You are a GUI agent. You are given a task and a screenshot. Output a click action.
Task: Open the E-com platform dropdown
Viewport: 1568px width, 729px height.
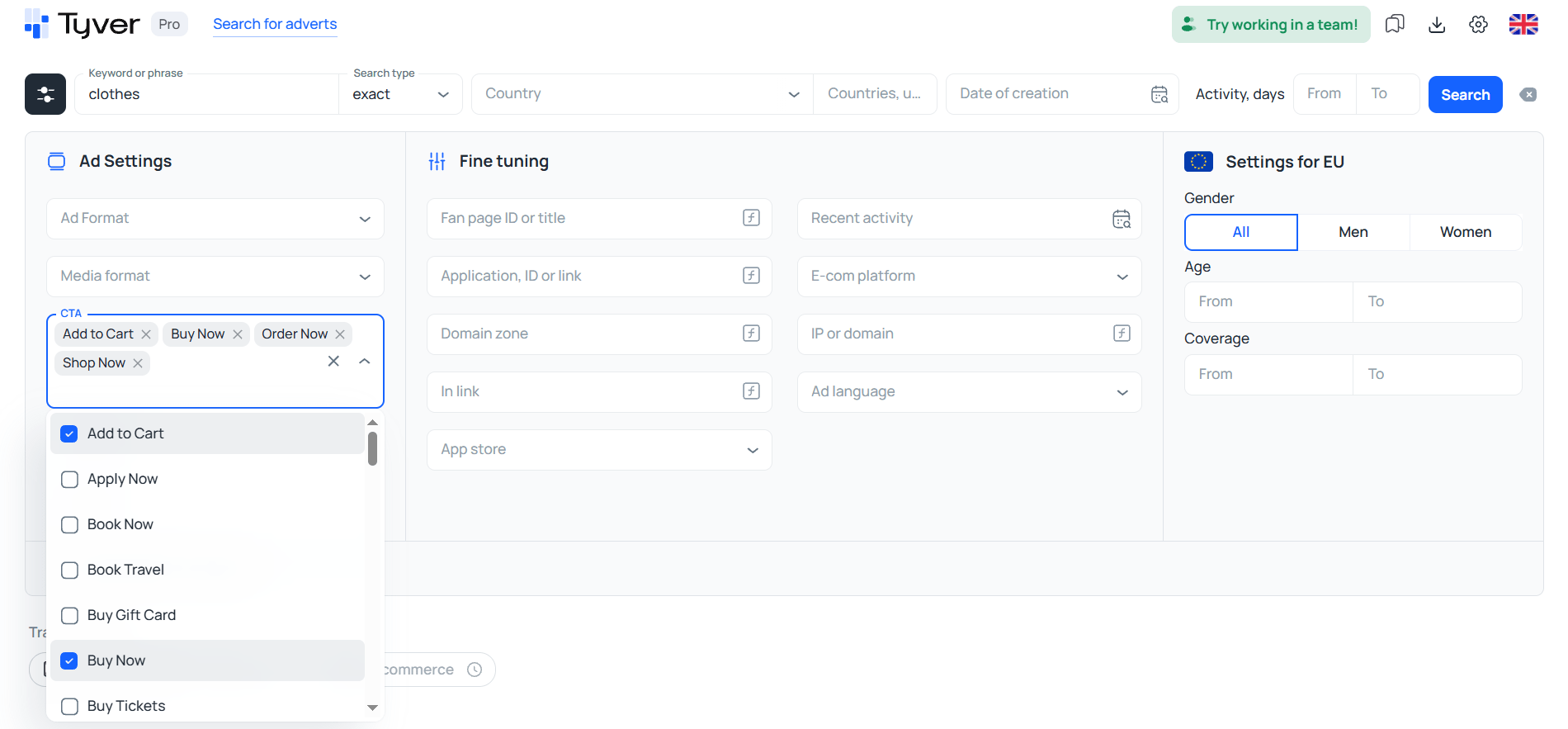click(x=970, y=277)
